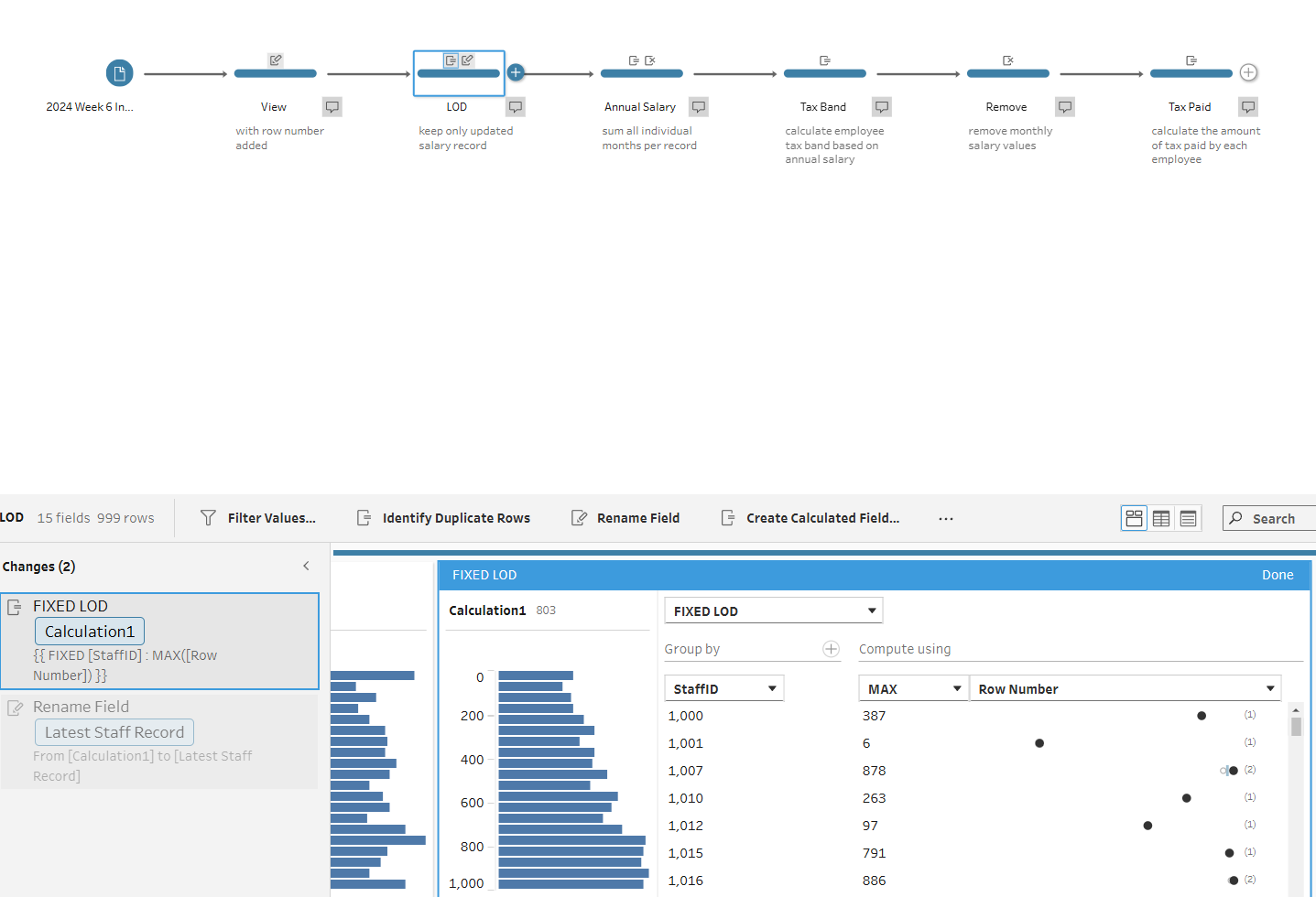
Task: Open the more options ellipsis in the toolbar
Action: 946,518
